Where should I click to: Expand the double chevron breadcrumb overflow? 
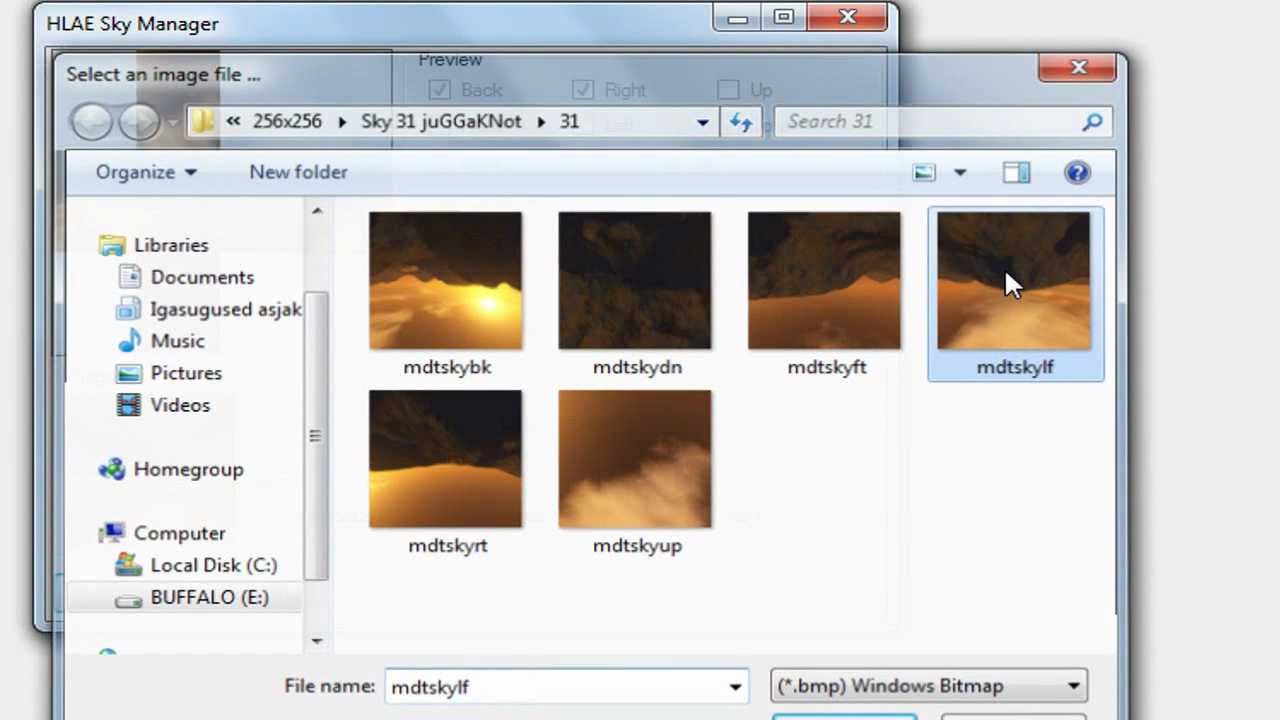click(233, 122)
